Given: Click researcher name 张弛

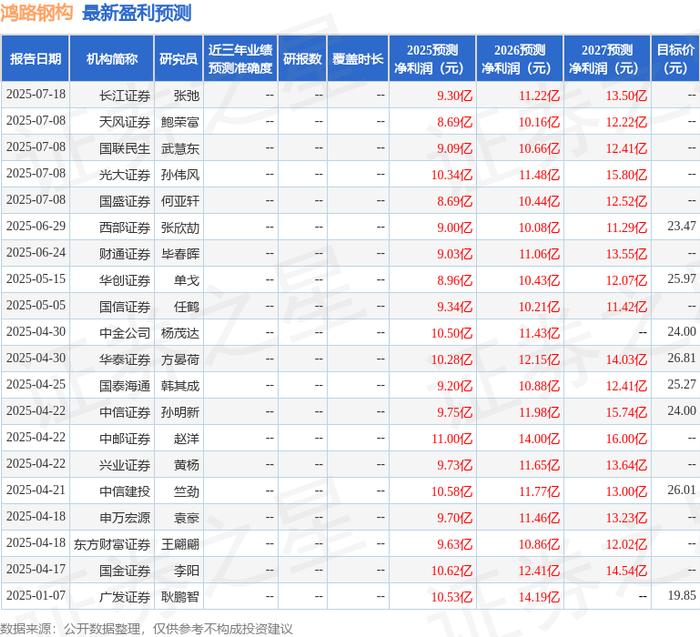Looking at the screenshot, I should (x=187, y=96).
